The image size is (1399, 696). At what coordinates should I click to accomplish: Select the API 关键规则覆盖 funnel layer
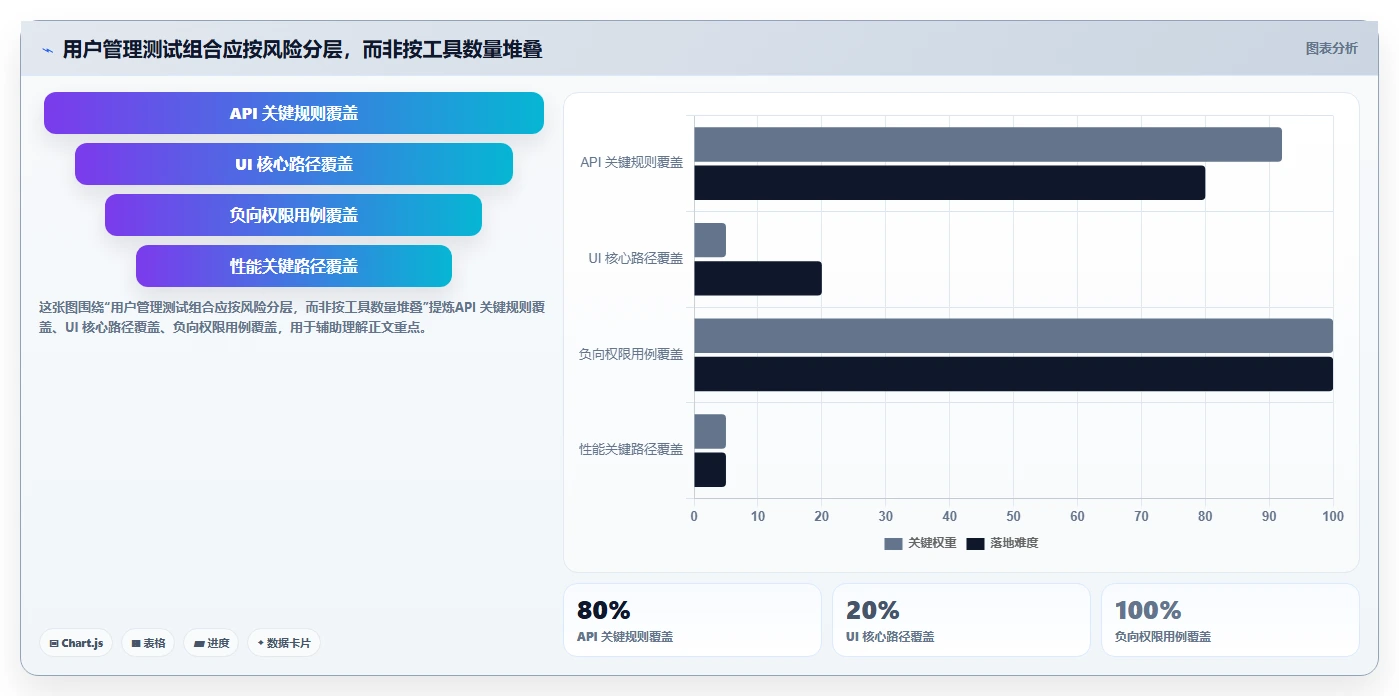(x=294, y=113)
